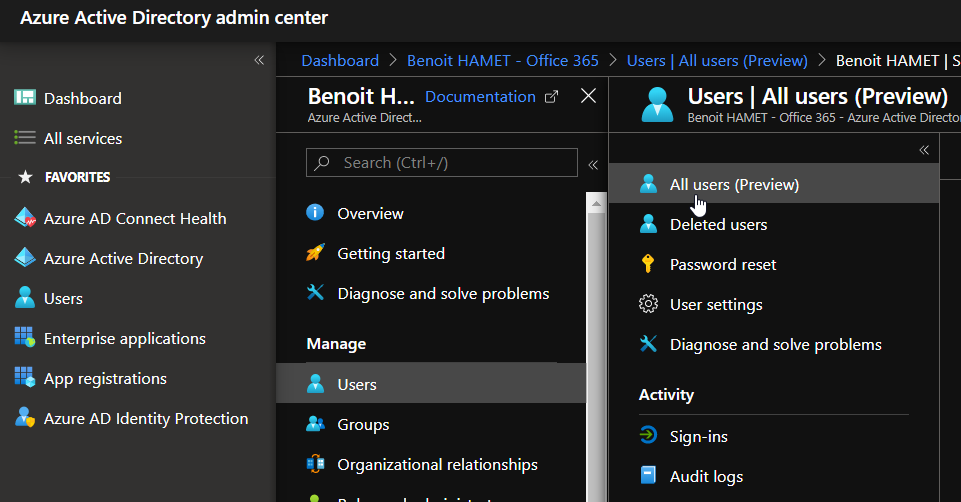Screen dimensions: 961x502
Task: Collapse the Azure Active Directory menu panel
Action: 593,164
